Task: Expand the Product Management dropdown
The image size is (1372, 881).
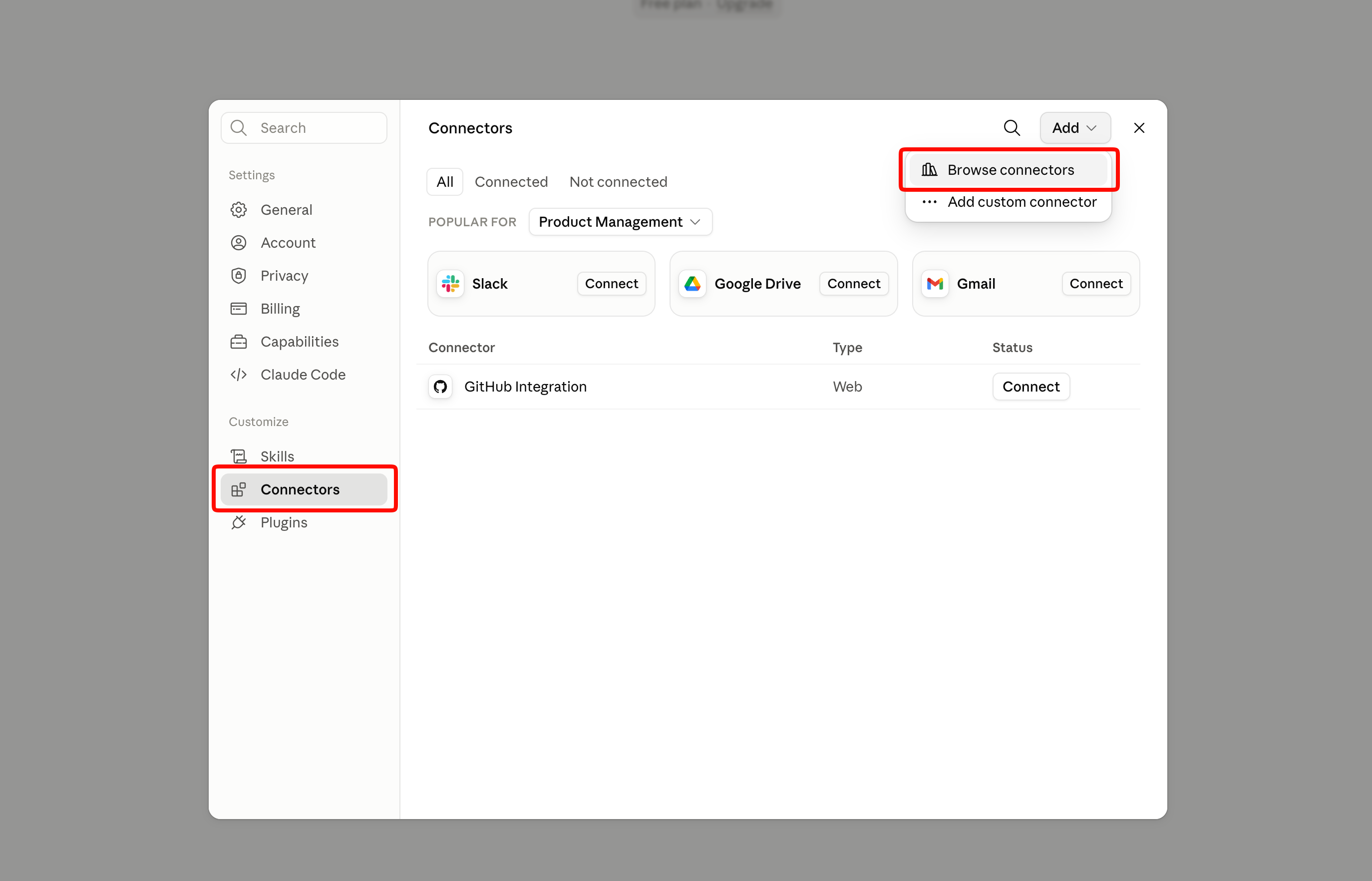Action: click(620, 222)
